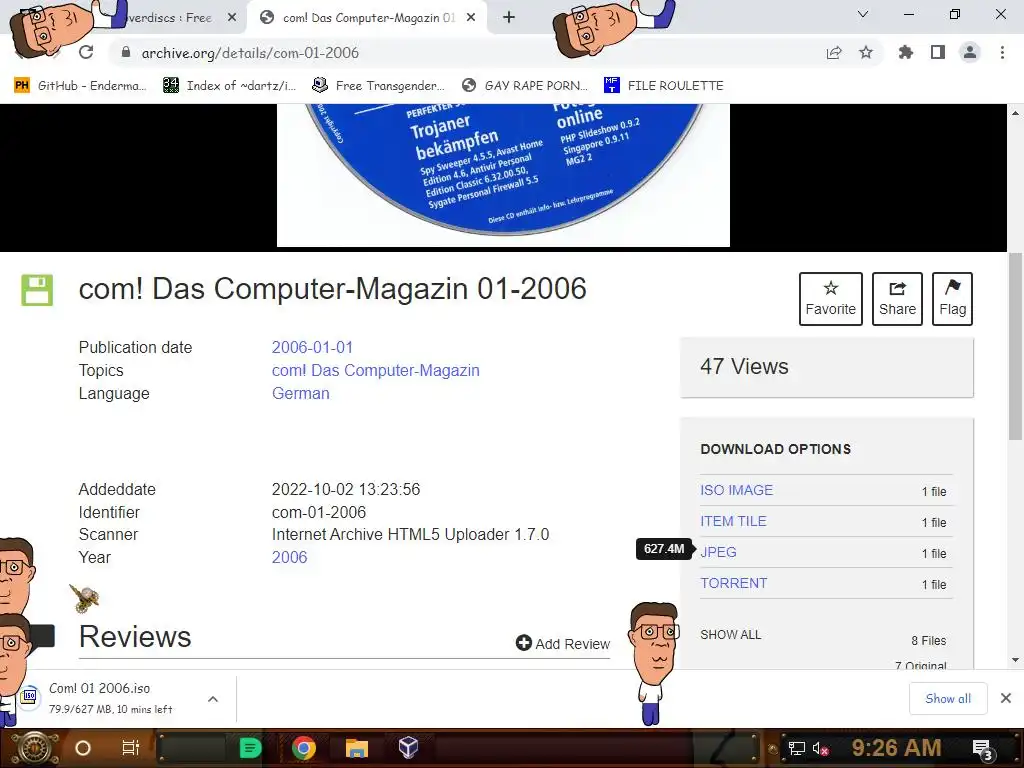
Task: Close the com! Das Computer-Magazin tab
Action: tap(471, 18)
